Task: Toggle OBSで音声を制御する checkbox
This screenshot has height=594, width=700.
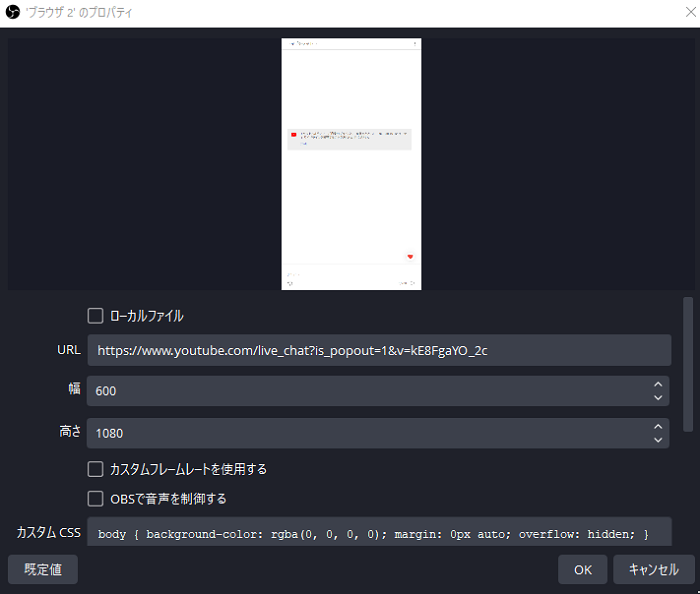Action: click(95, 499)
